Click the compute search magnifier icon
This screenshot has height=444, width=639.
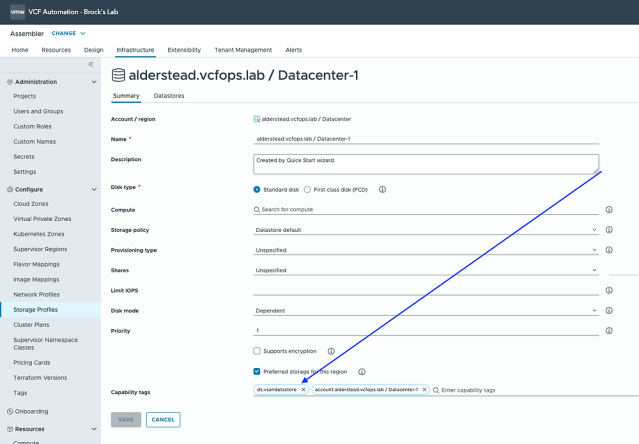tap(257, 209)
